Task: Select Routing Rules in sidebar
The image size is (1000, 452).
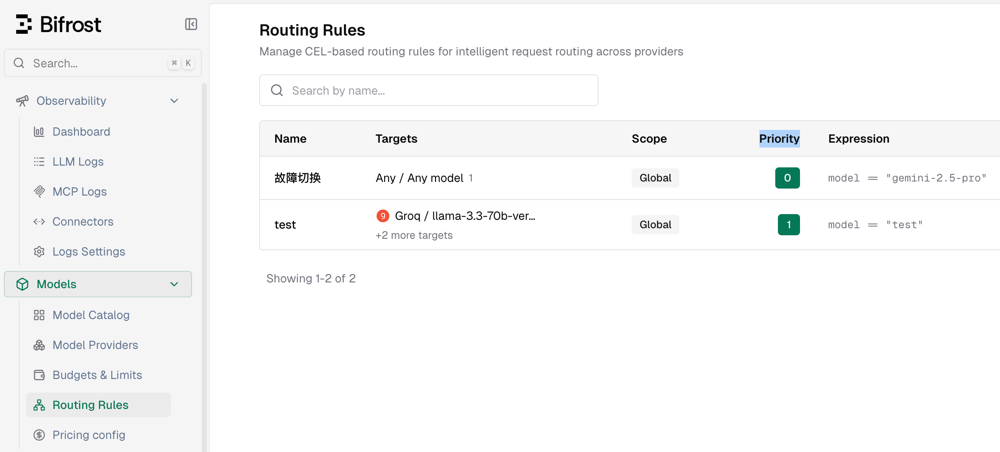Action: pos(90,405)
